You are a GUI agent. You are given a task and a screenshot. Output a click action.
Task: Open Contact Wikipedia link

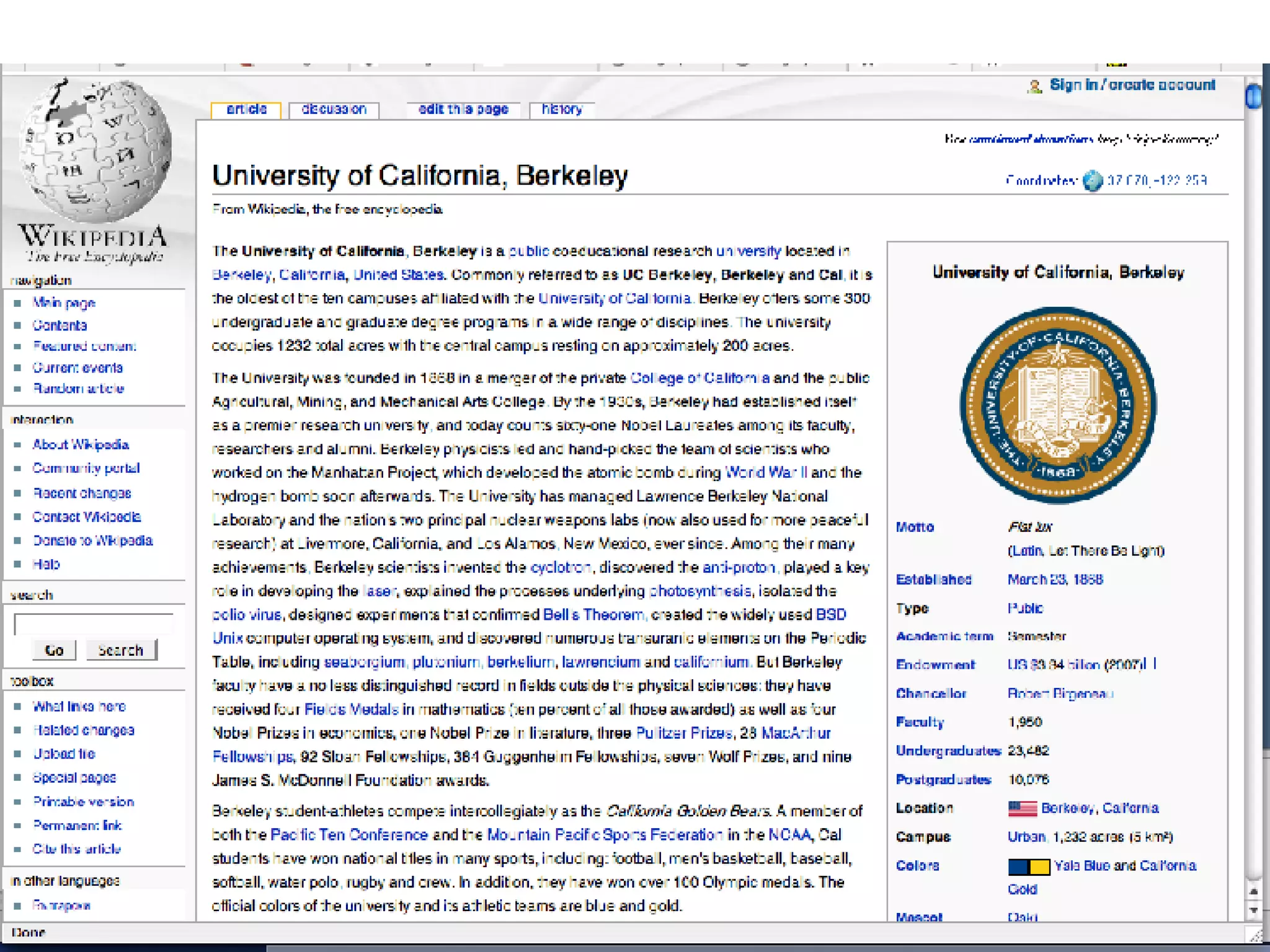(87, 517)
